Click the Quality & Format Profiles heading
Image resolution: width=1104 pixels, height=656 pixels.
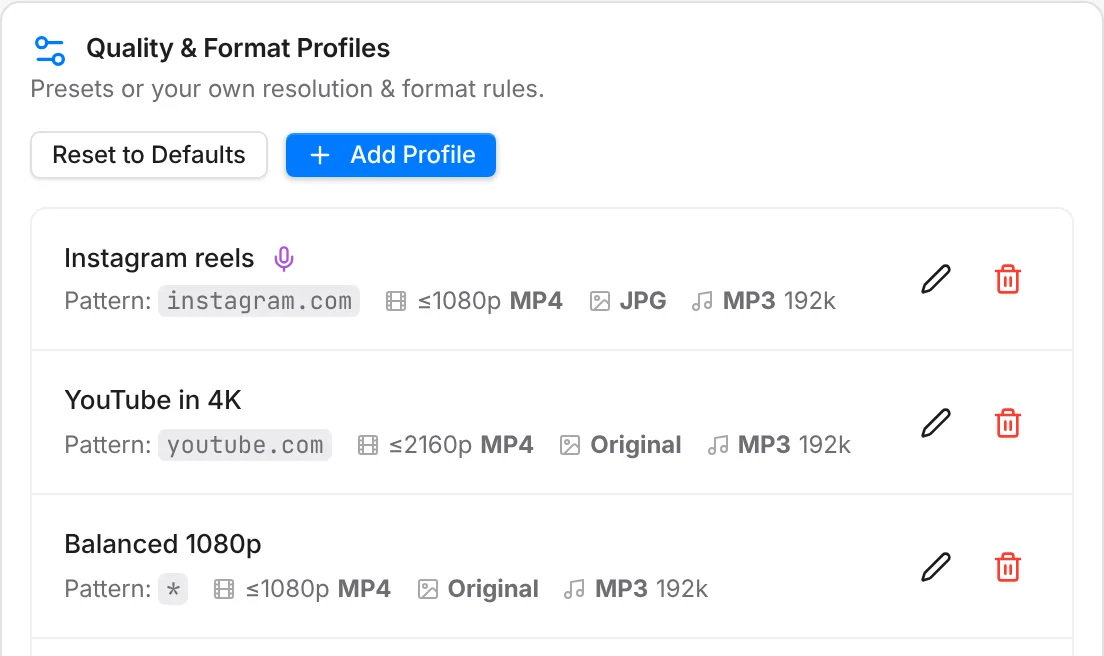pos(238,48)
